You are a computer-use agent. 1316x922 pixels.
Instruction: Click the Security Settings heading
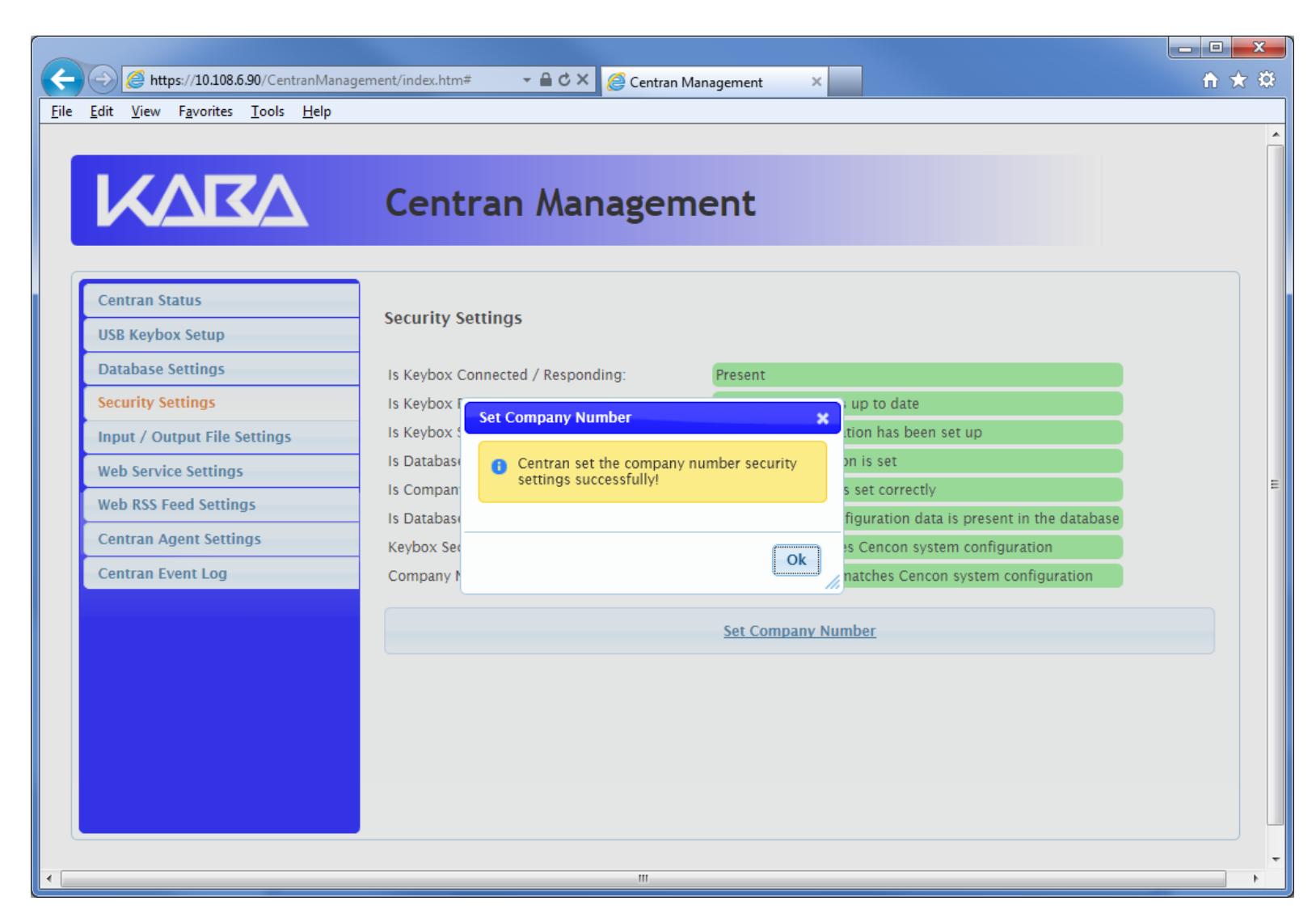(x=453, y=319)
